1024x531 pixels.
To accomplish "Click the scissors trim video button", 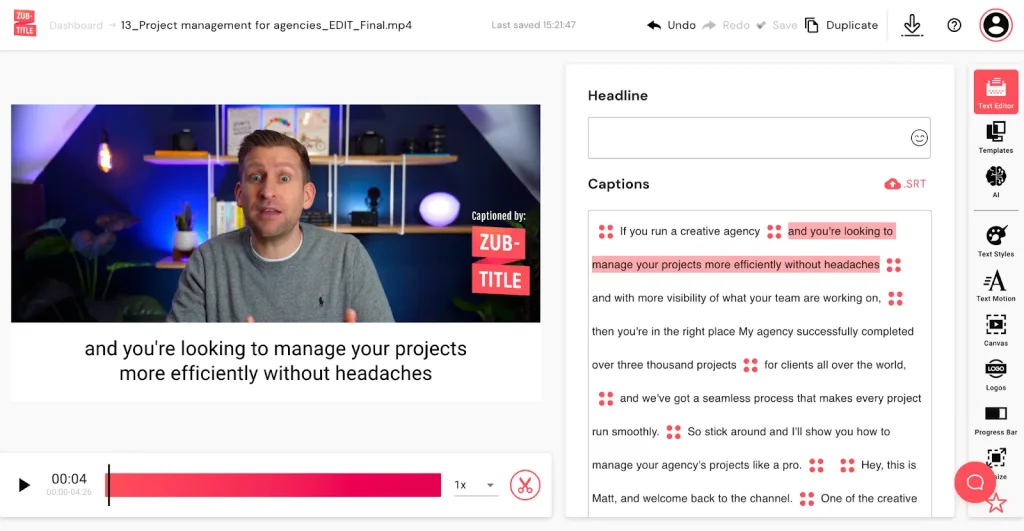I will point(524,485).
